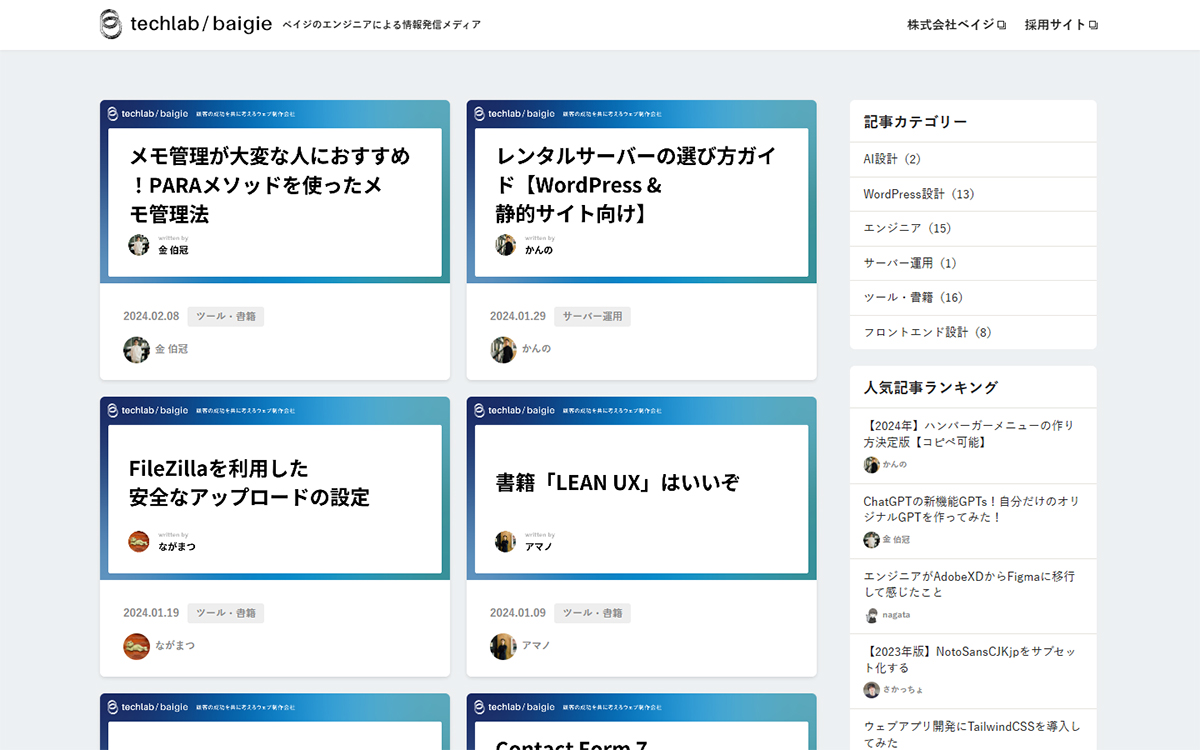Click ながまつ's avatar on the FileZilla article
Image resolution: width=1200 pixels, height=750 pixels.
pyautogui.click(x=138, y=646)
